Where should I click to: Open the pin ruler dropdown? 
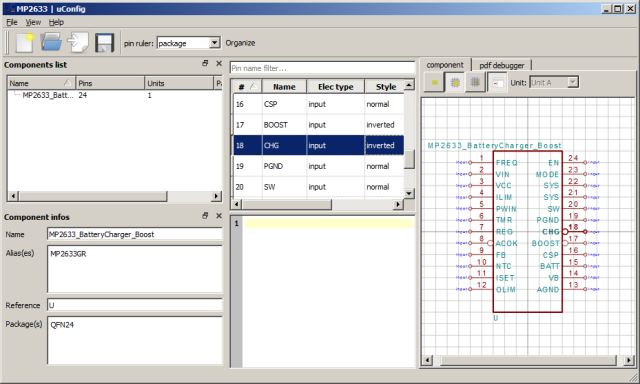pyautogui.click(x=214, y=43)
